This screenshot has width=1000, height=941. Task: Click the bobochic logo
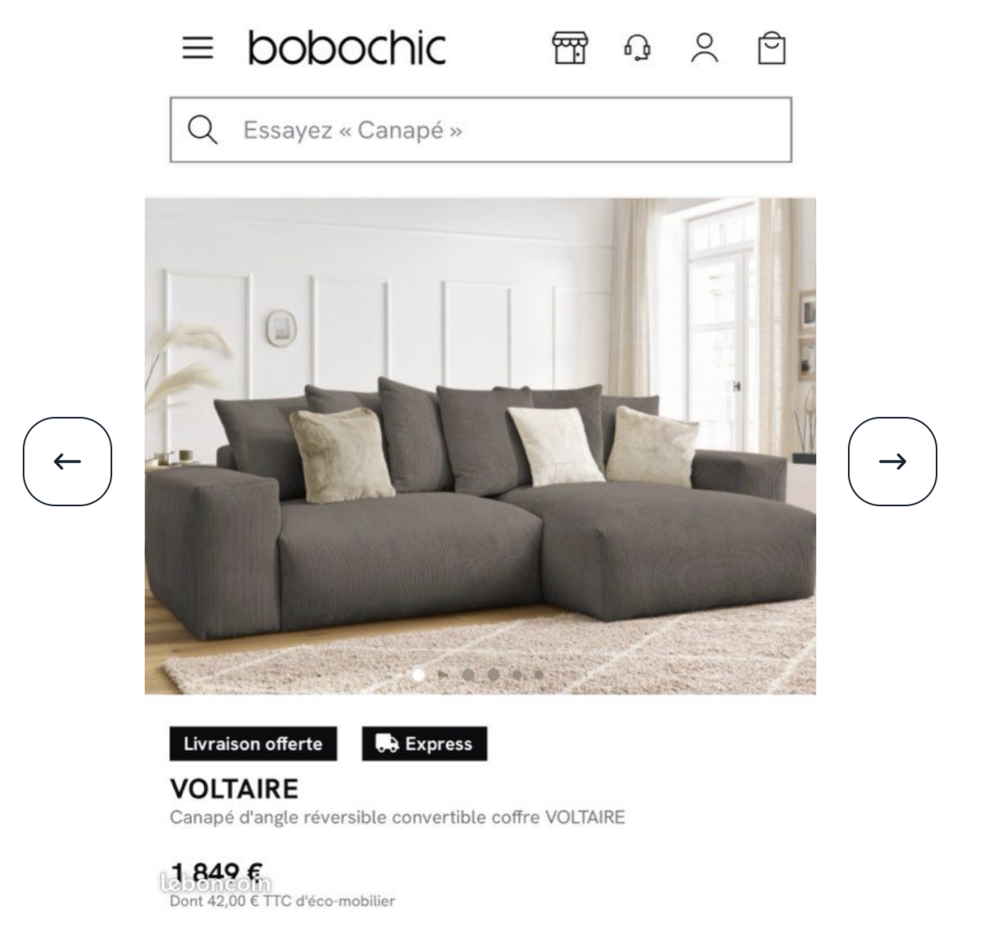tap(346, 48)
